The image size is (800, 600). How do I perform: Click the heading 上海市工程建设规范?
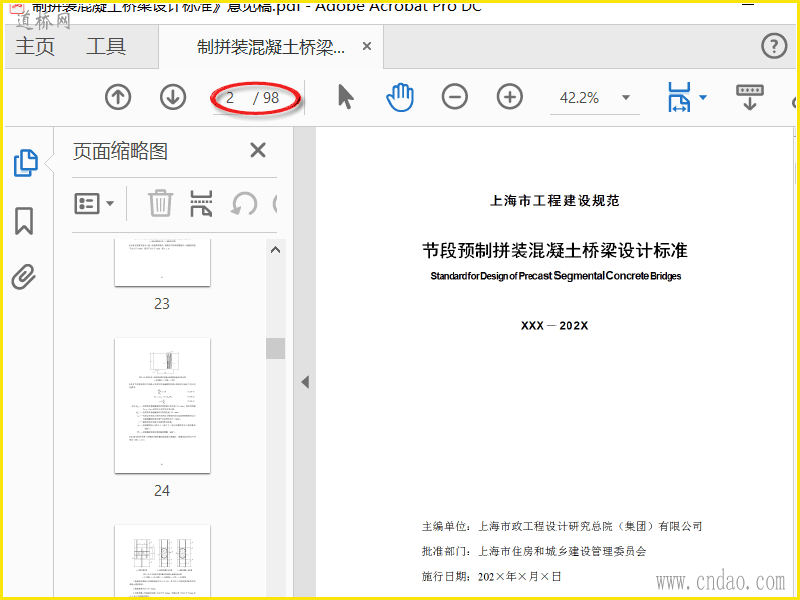tap(555, 201)
